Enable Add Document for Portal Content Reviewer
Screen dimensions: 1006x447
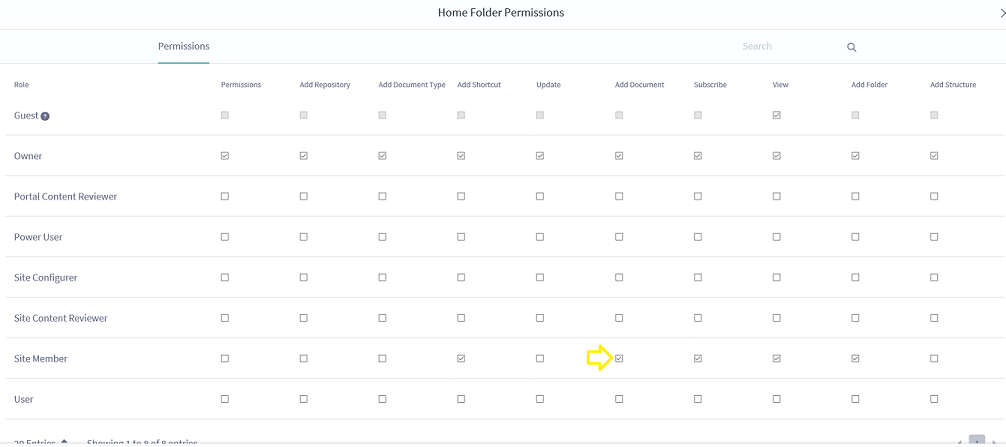click(x=618, y=196)
